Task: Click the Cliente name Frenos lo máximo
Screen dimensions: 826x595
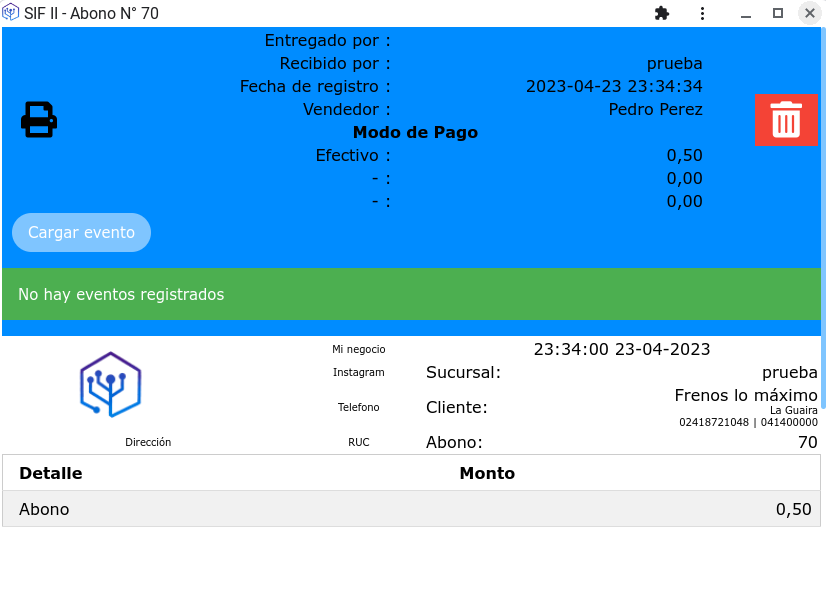Action: pyautogui.click(x=745, y=395)
